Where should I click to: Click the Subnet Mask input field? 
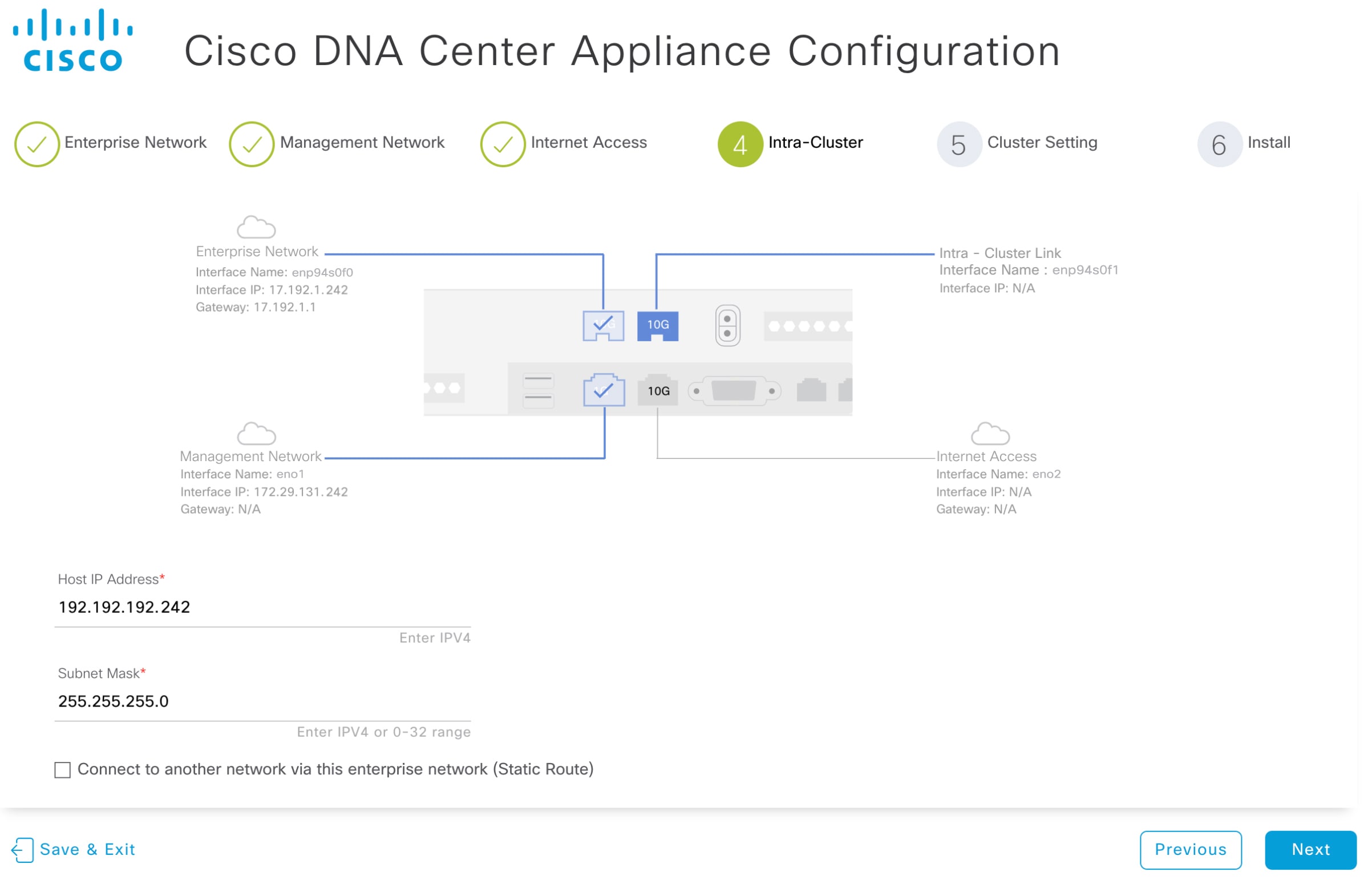[x=263, y=702]
